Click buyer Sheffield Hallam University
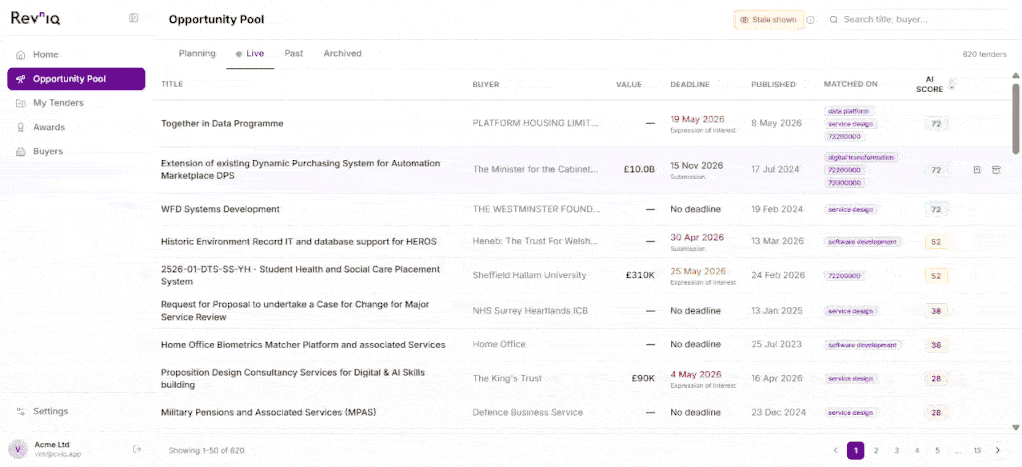Screen dimensions: 1022x467 [529, 275]
